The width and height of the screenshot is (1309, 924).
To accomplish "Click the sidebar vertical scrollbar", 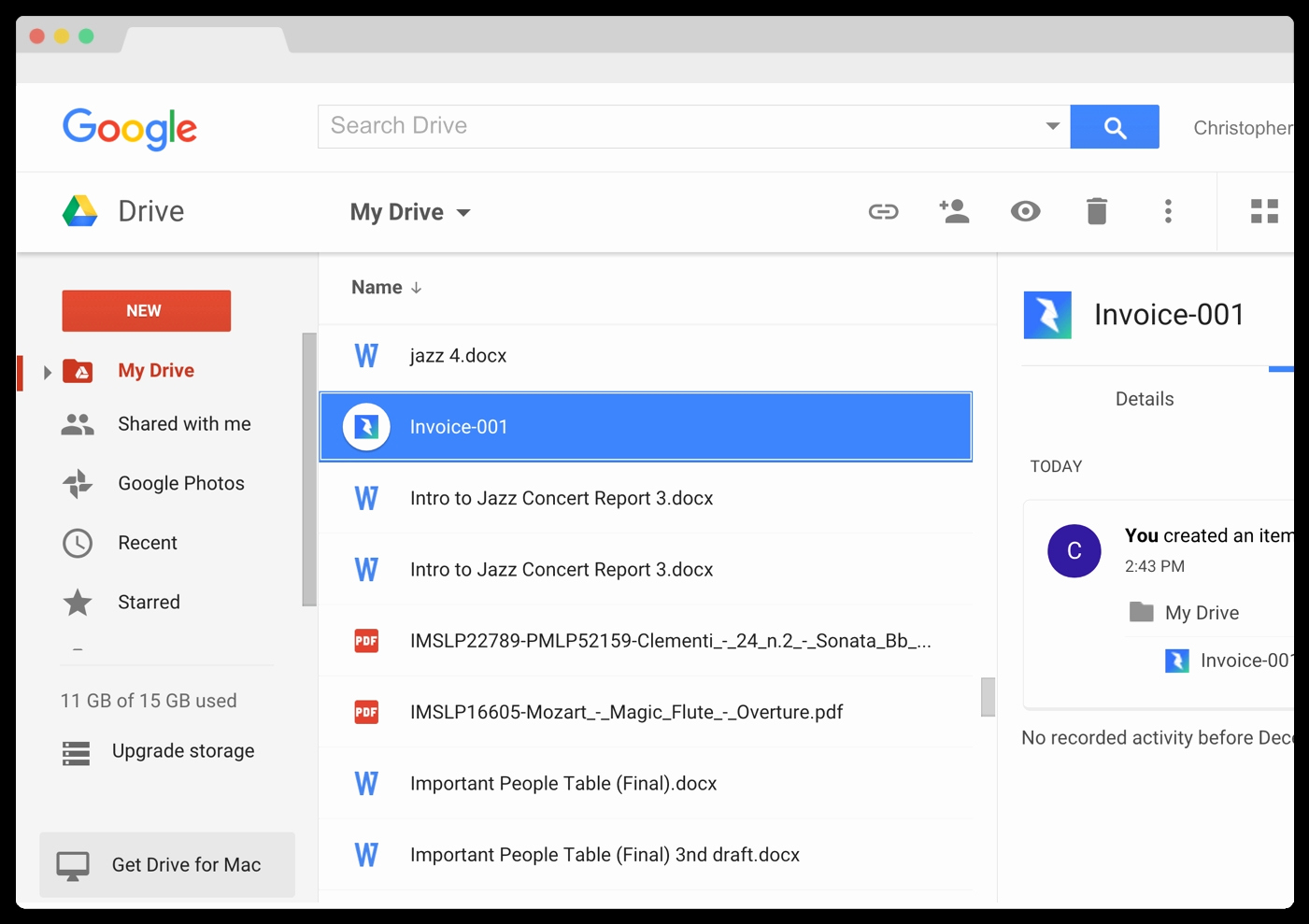I will click(x=309, y=470).
